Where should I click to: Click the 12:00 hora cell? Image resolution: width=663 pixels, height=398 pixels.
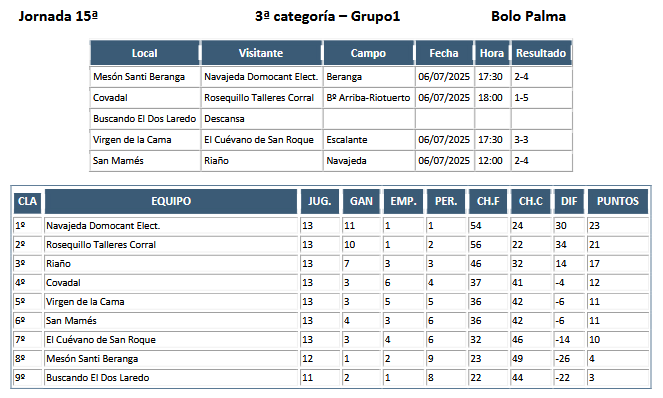point(493,161)
